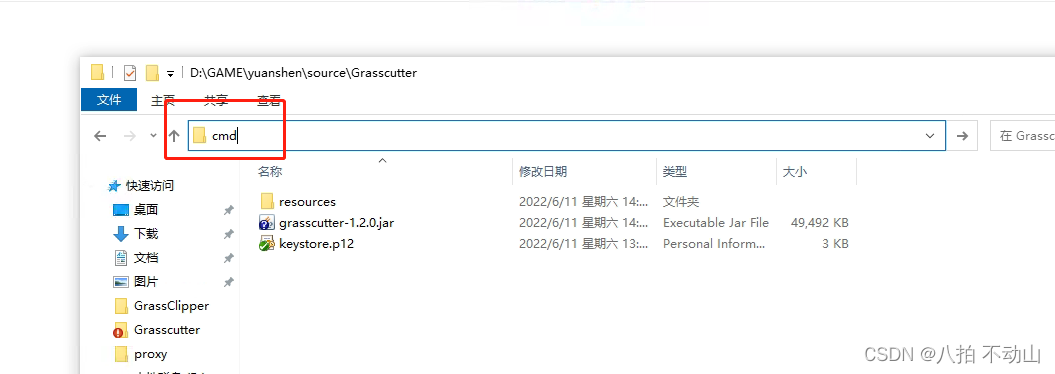Click the search box for Grasscutter folder
1055x374 pixels.
(1023, 136)
